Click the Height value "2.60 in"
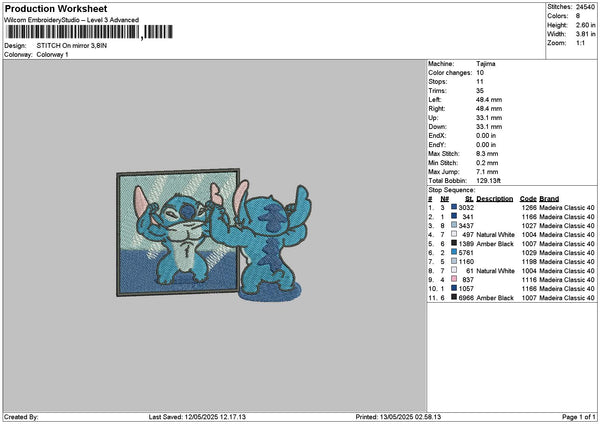The width and height of the screenshot is (600, 424). click(x=585, y=25)
